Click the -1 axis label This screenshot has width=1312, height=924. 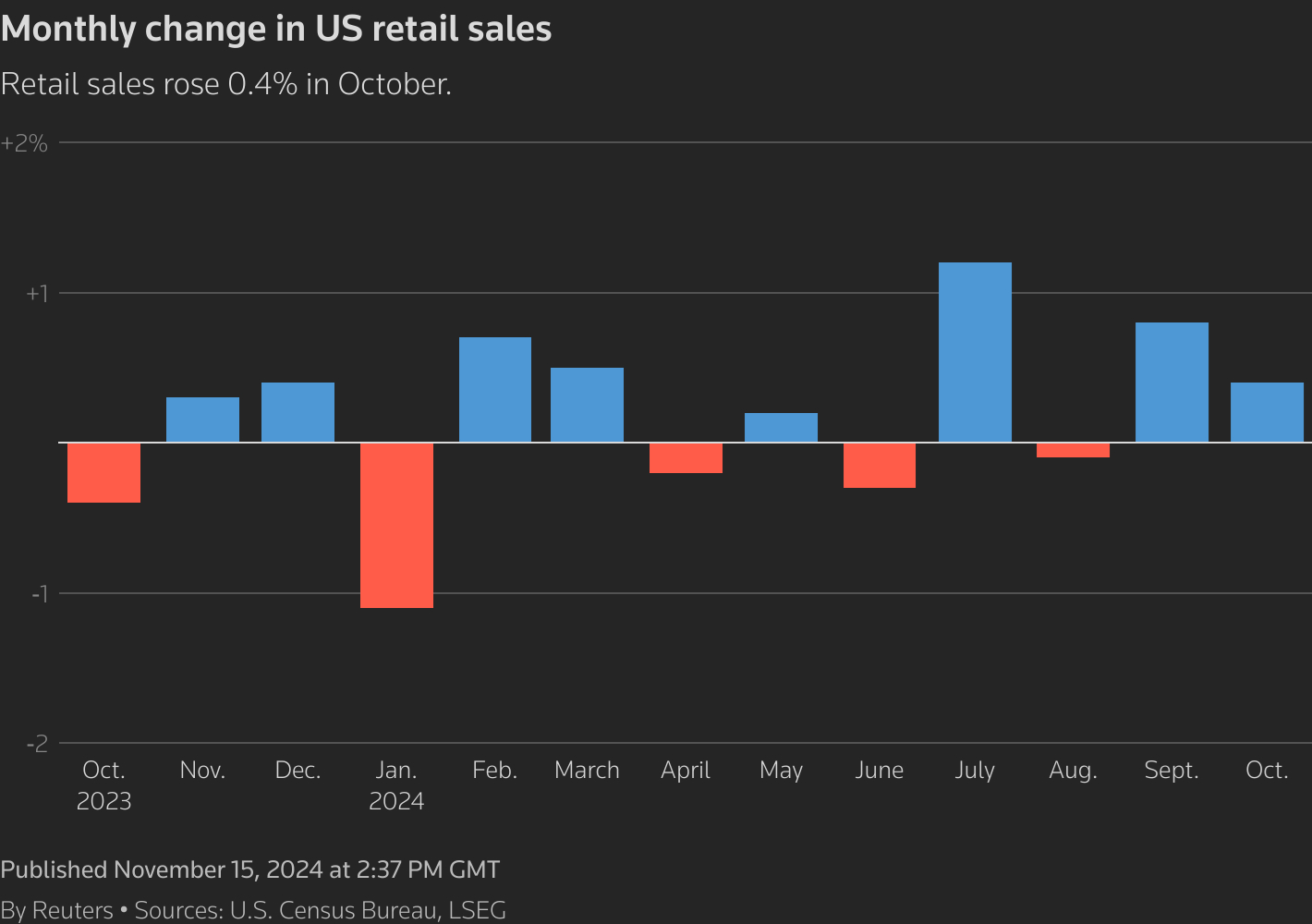pos(38,593)
